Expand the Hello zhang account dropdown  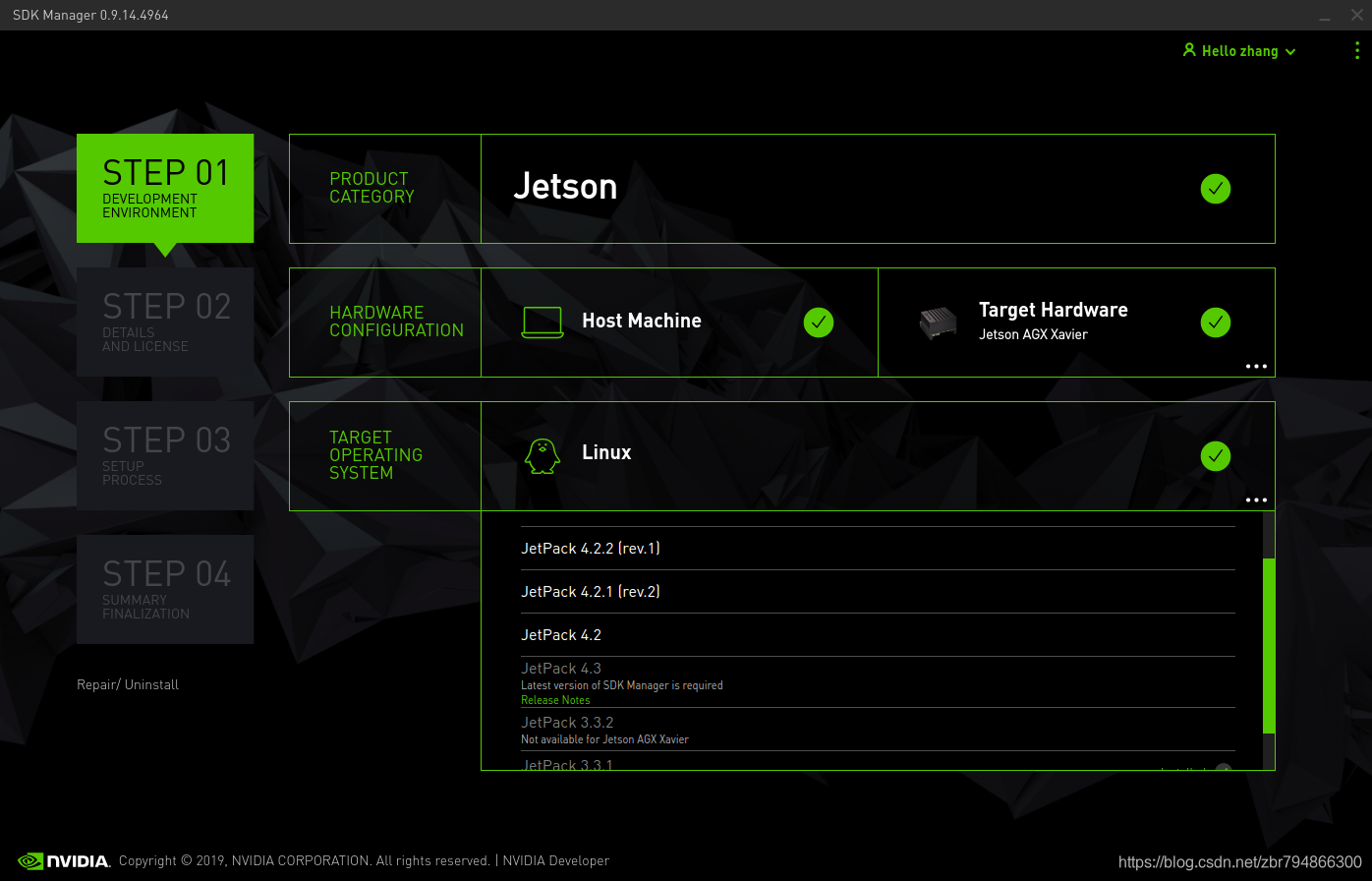1239,51
